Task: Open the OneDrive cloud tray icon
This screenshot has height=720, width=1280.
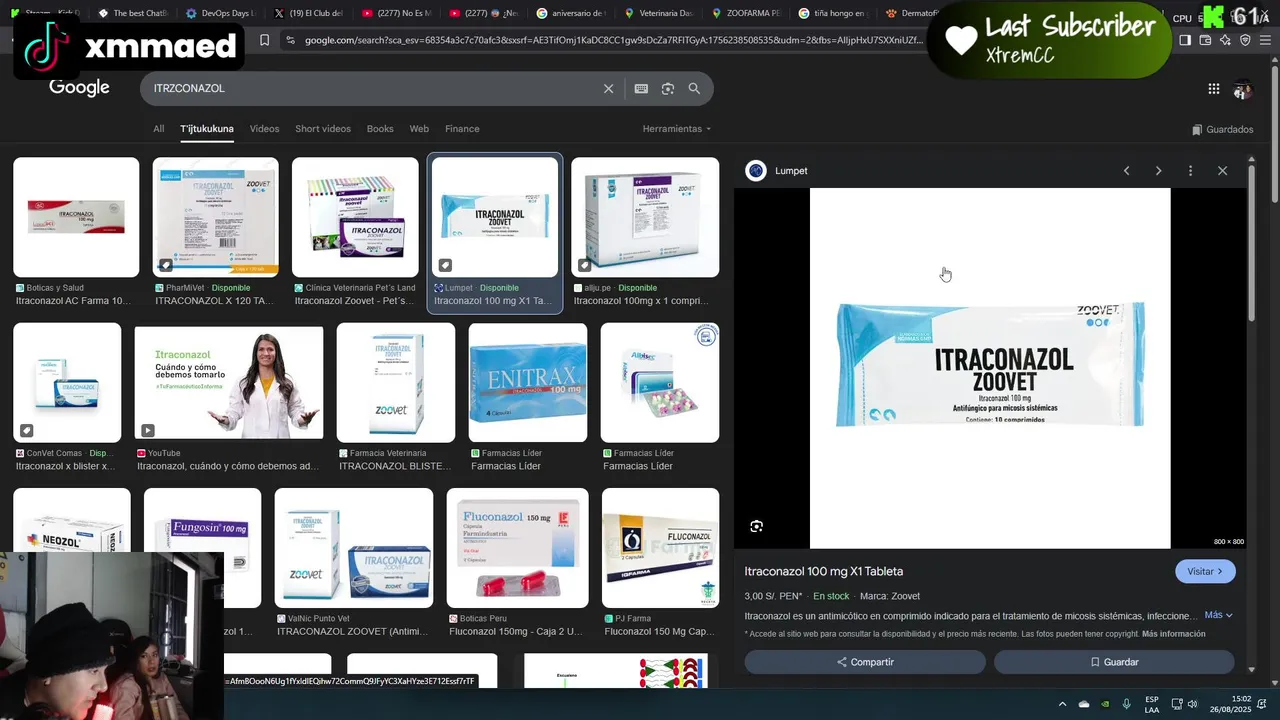Action: tap(1084, 704)
